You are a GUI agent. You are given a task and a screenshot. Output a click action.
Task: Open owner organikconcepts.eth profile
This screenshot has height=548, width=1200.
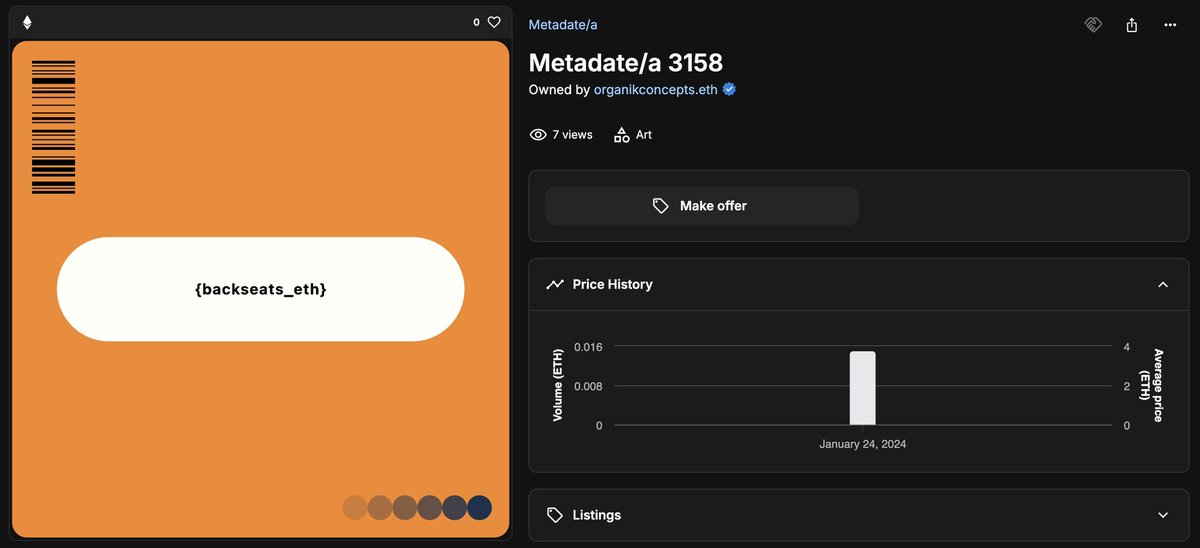[656, 89]
